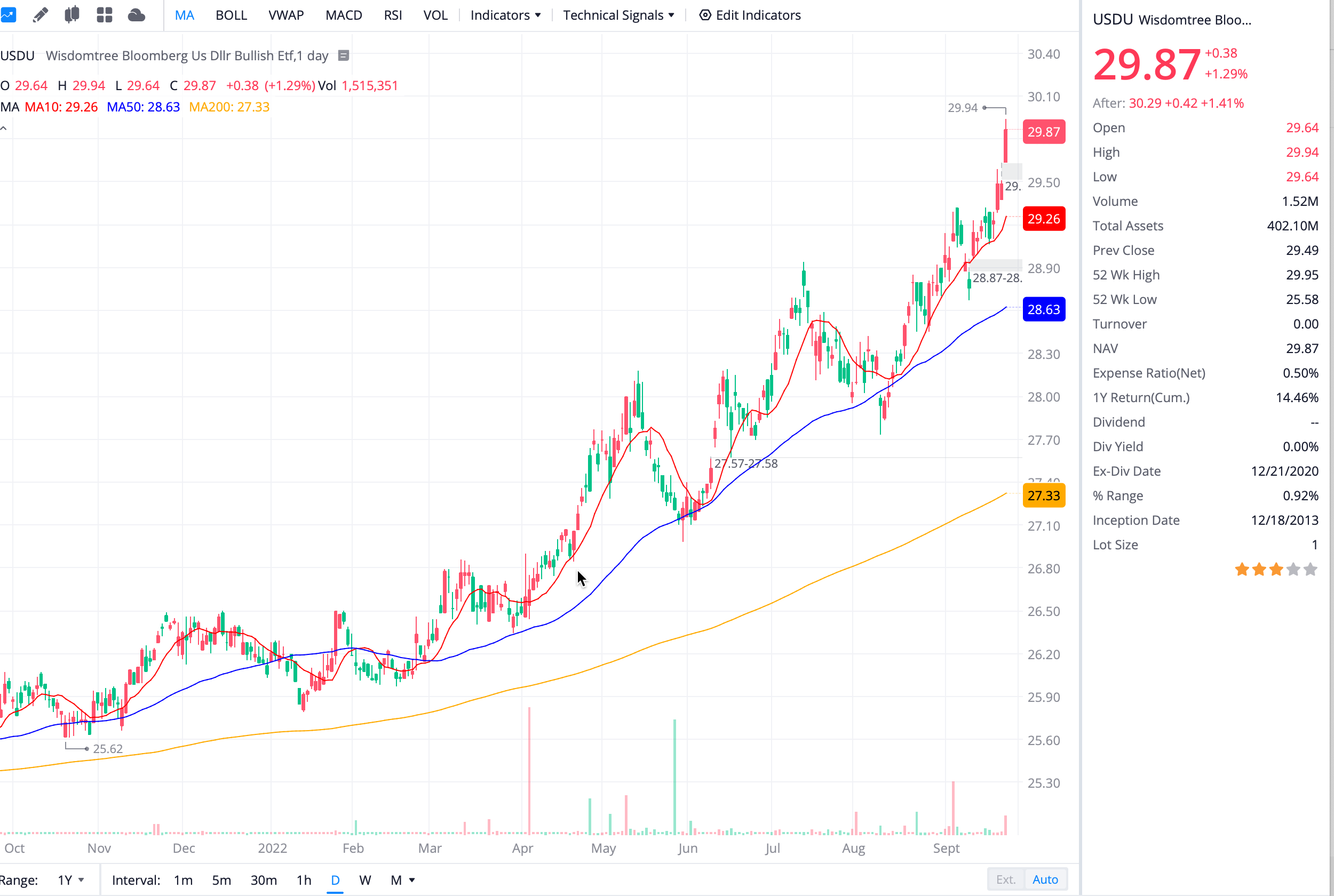
Task: Click the note icon beside ETF title
Action: coord(344,55)
